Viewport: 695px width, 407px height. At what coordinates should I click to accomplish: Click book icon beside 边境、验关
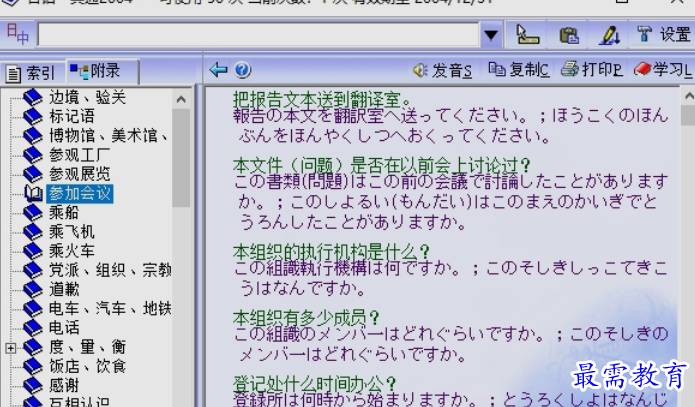tap(33, 98)
